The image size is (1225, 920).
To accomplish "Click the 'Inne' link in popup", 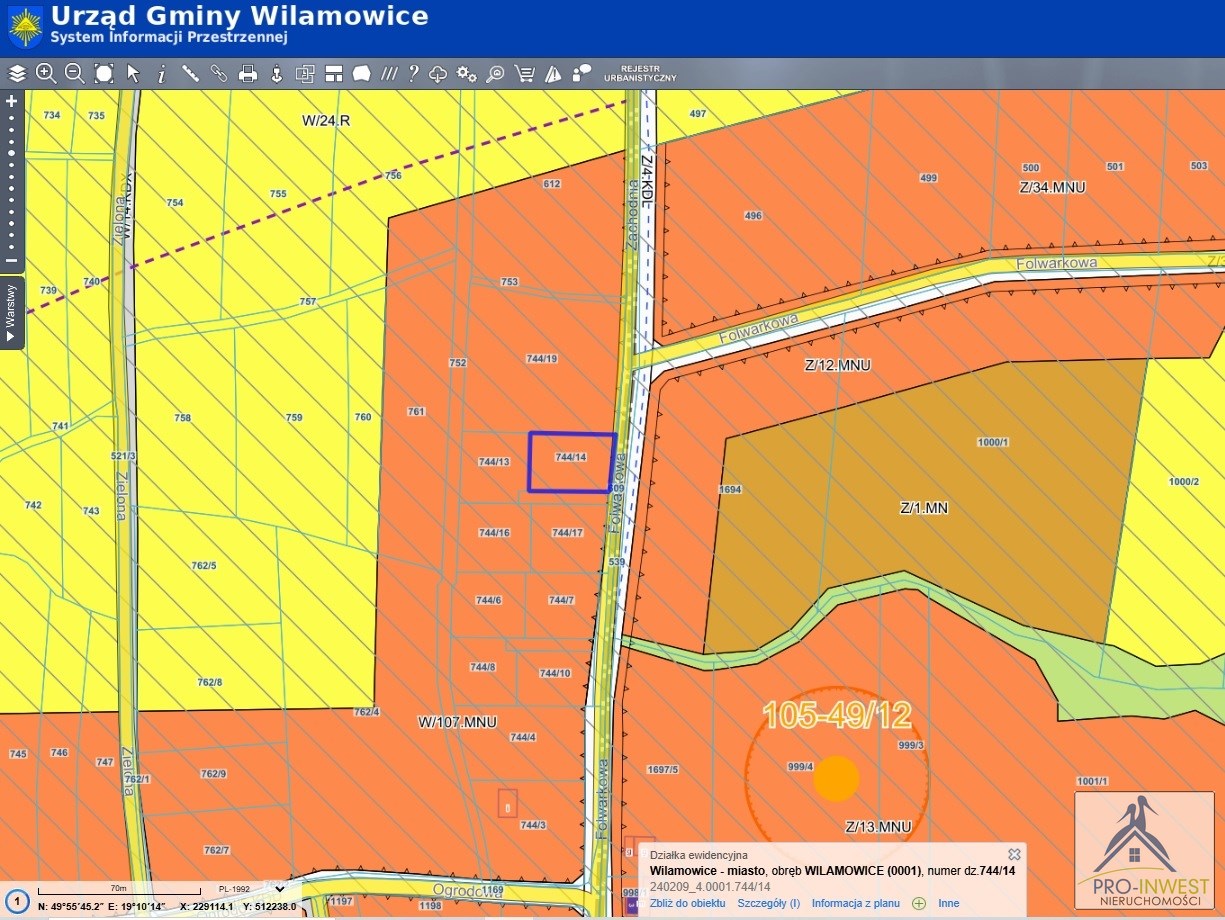I will [x=948, y=903].
